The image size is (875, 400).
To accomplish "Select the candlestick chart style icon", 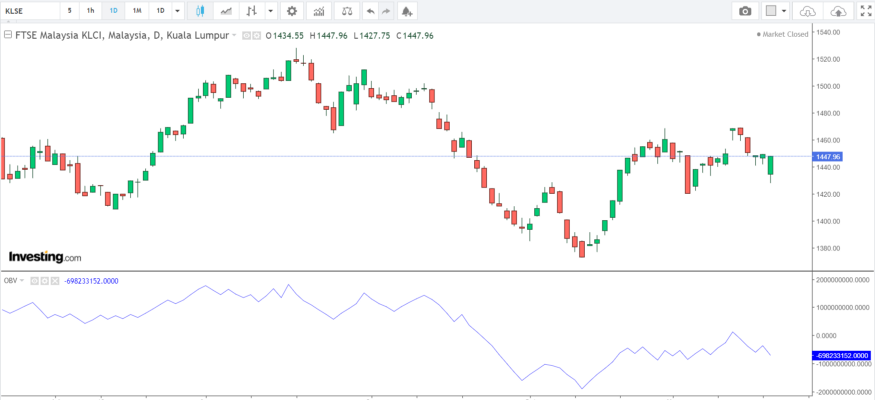I will [200, 11].
